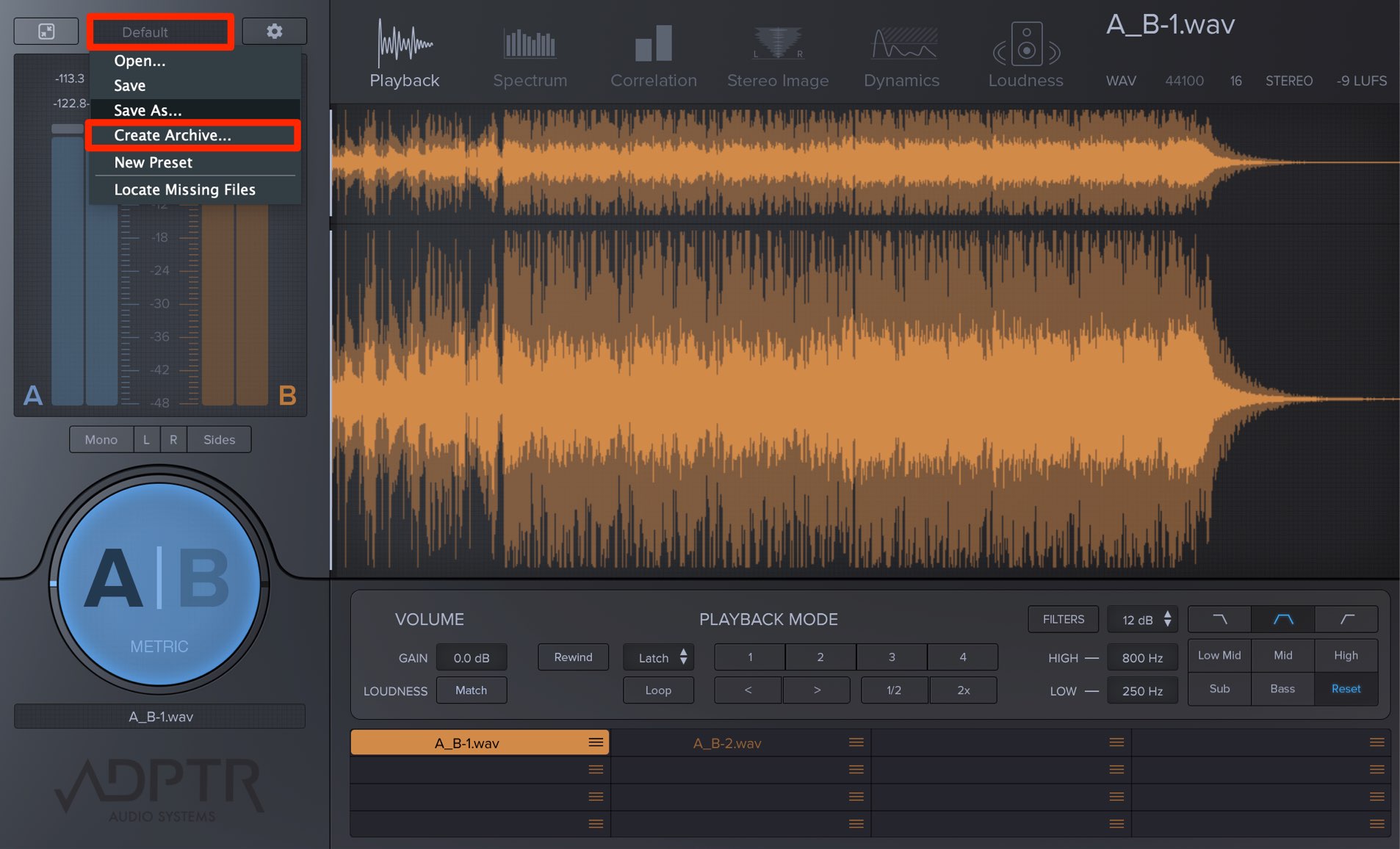Open the handle menu for A_B-1.wav slot
The width and height of the screenshot is (1400, 849).
click(x=596, y=743)
